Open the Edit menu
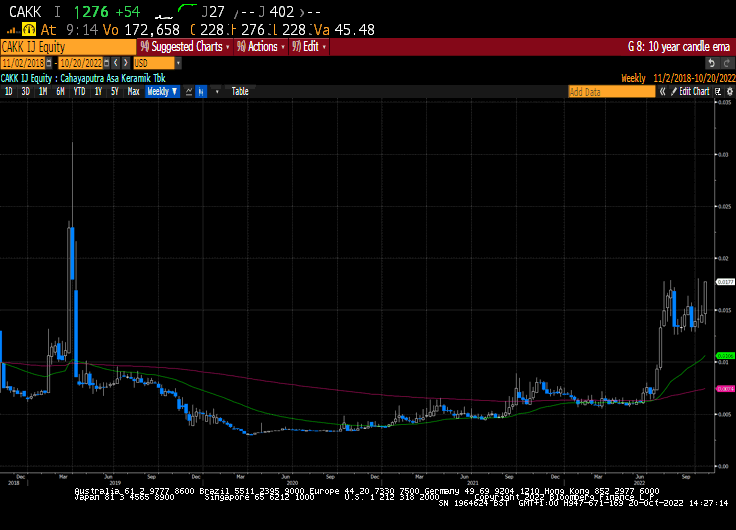Image resolution: width=736 pixels, height=530 pixels. [309, 47]
